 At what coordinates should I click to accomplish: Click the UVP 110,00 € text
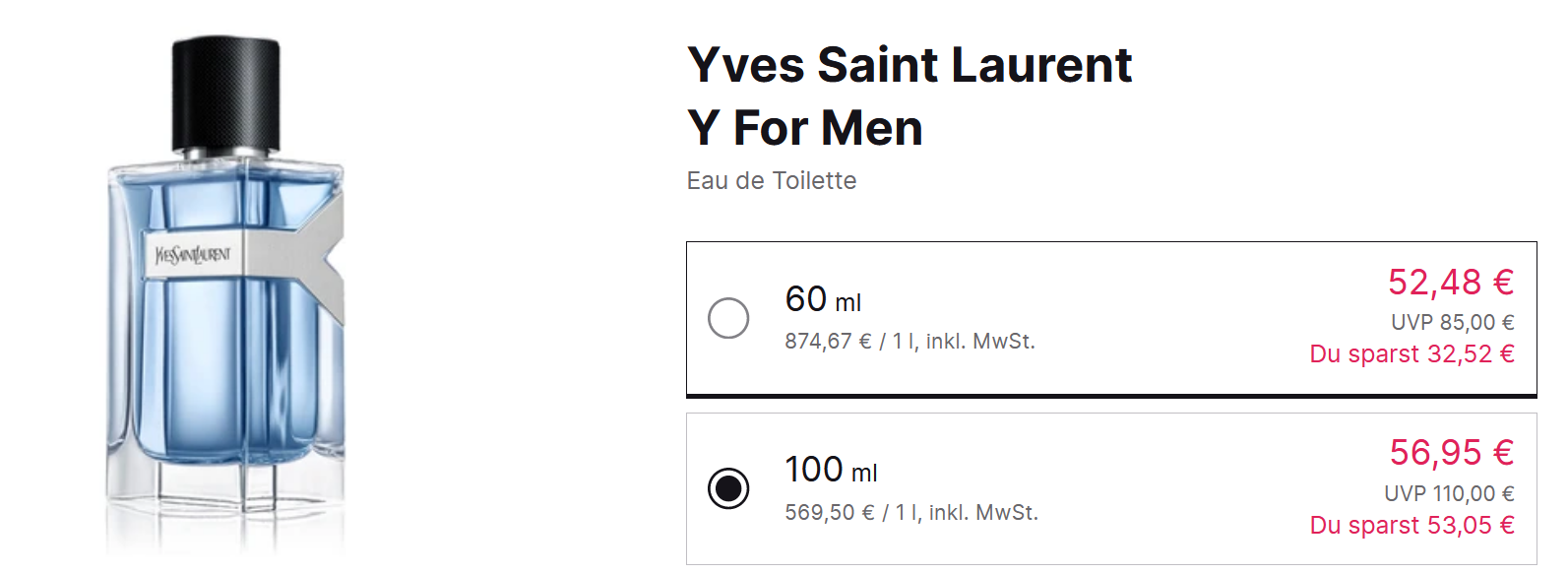click(1449, 493)
